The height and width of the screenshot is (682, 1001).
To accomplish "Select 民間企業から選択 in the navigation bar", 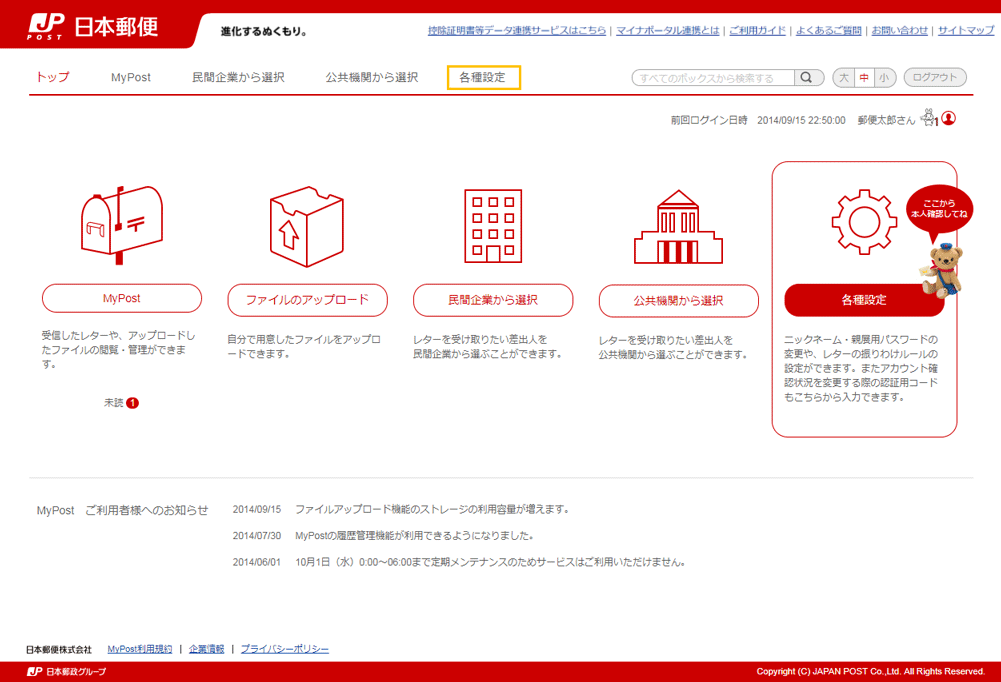I will pos(238,77).
